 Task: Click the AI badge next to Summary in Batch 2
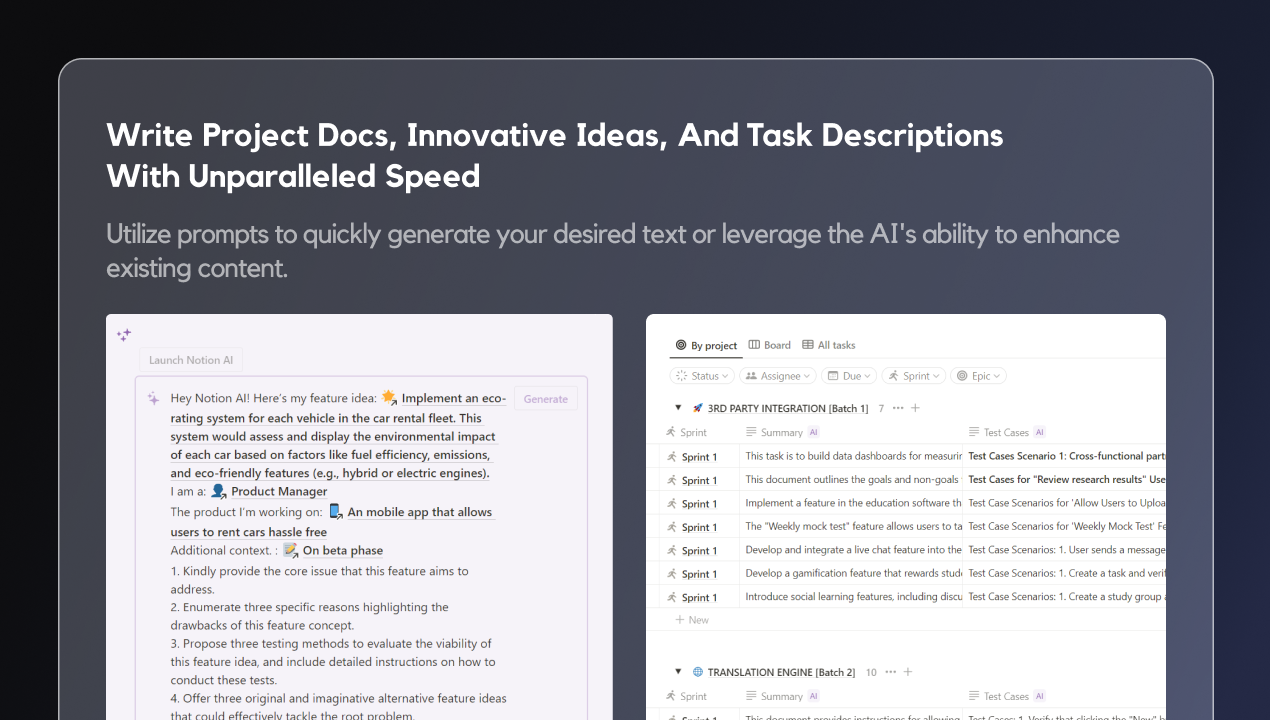tap(814, 696)
